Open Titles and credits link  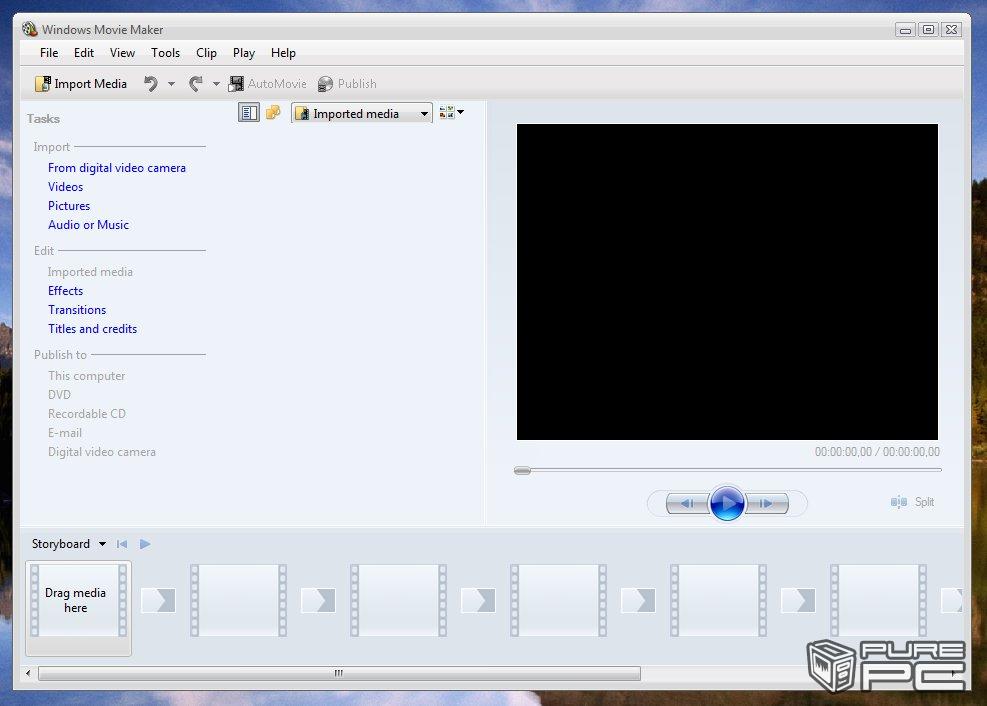click(93, 328)
